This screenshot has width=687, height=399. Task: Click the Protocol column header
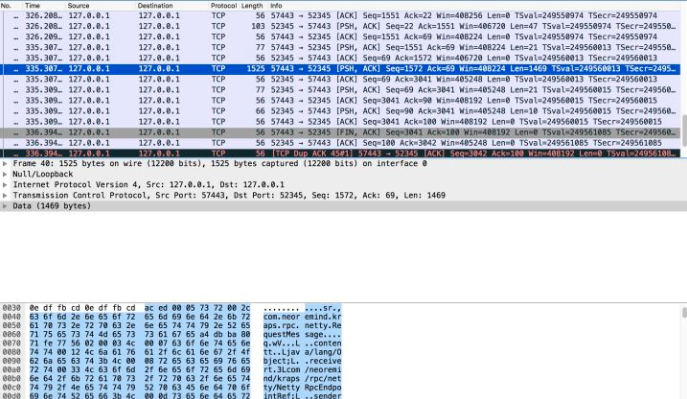click(223, 6)
